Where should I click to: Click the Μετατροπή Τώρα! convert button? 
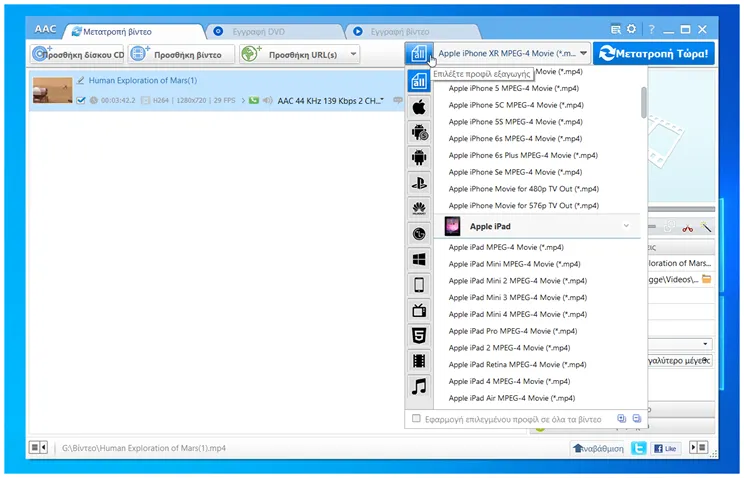click(x=654, y=53)
